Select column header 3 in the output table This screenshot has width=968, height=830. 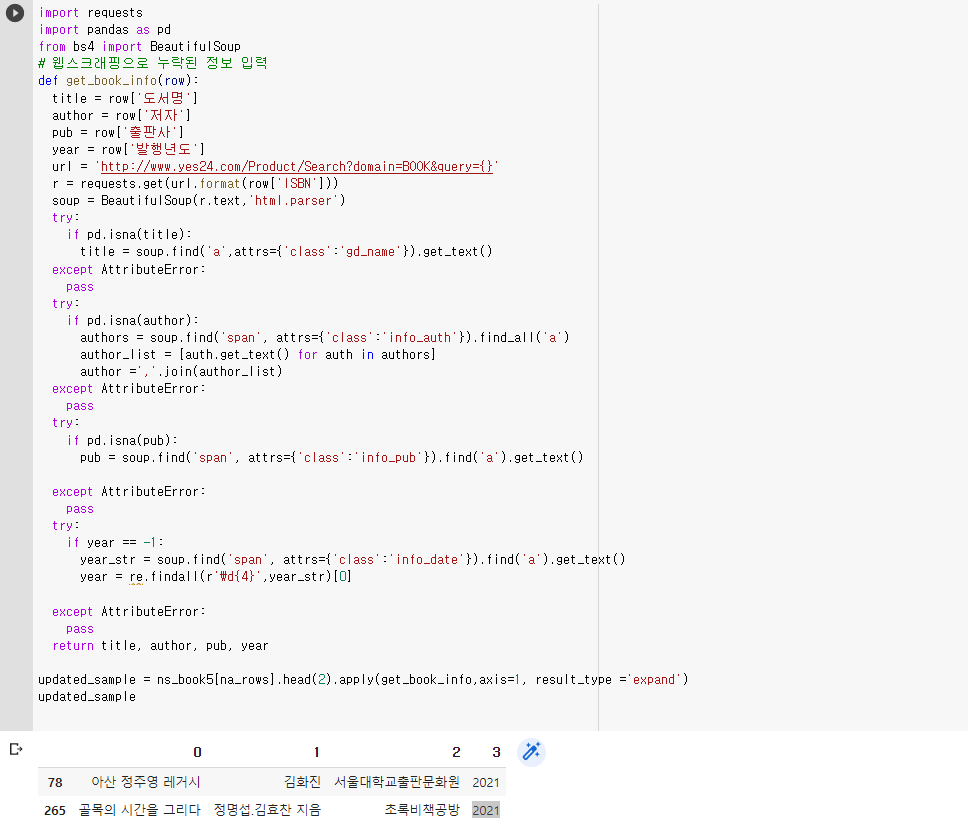(x=496, y=752)
